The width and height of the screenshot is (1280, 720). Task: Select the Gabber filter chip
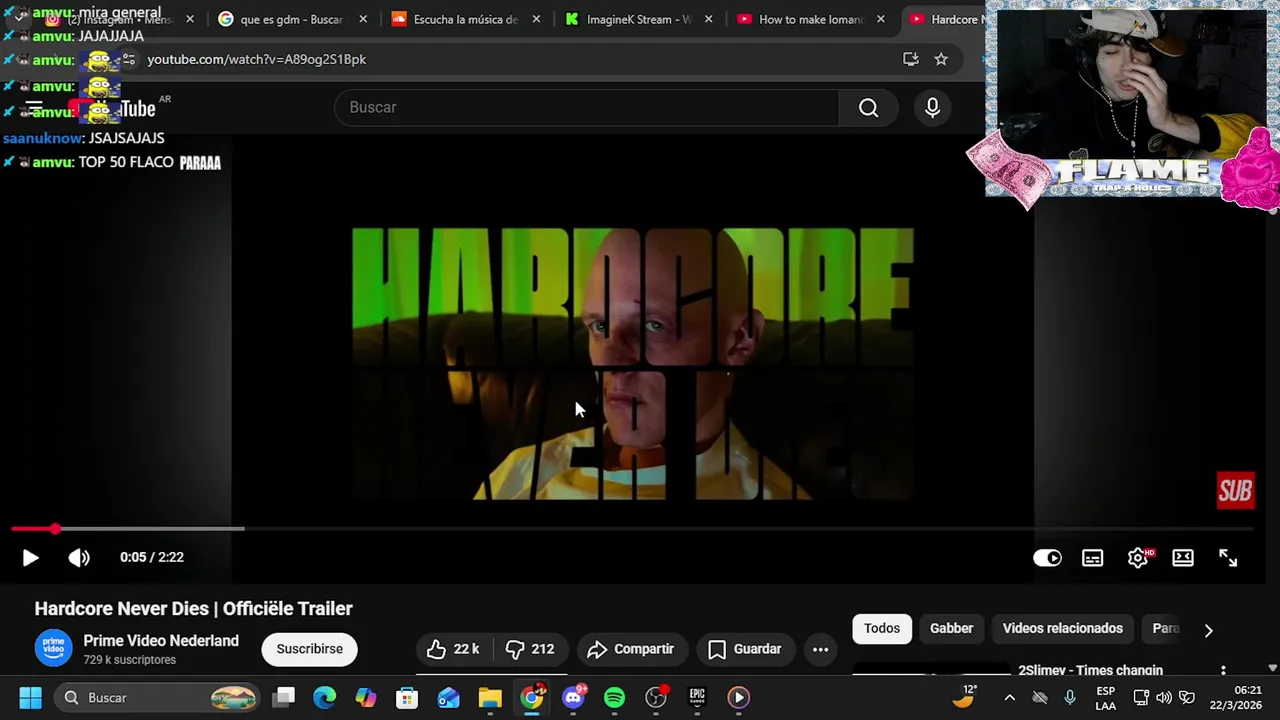point(951,628)
